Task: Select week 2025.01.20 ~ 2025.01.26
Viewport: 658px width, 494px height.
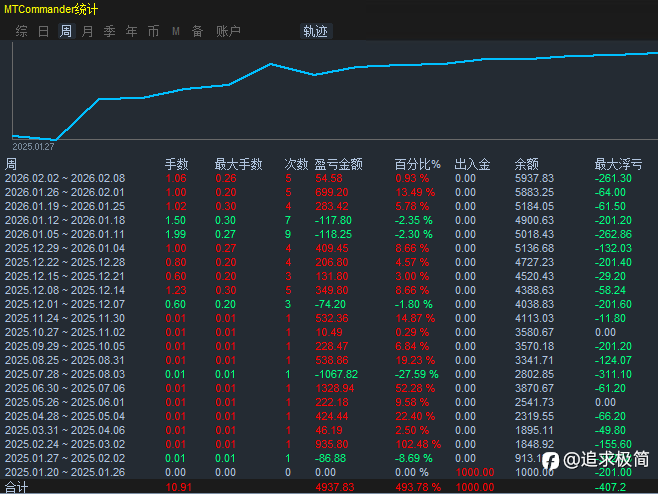Action: [x=65, y=472]
